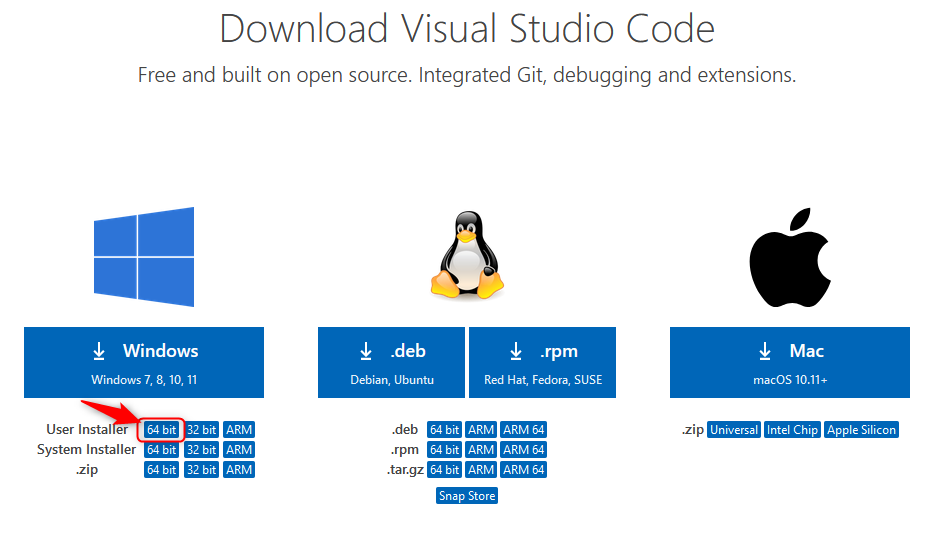Click the big Mac download button
Image resolution: width=948 pixels, height=534 pixels.
pos(790,362)
